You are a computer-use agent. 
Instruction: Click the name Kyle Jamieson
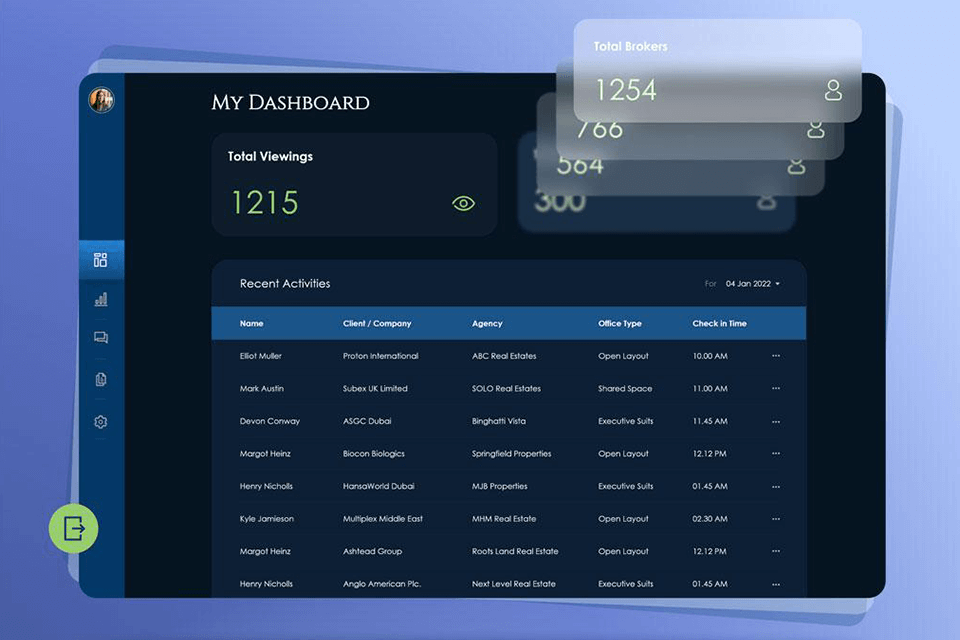(x=267, y=519)
